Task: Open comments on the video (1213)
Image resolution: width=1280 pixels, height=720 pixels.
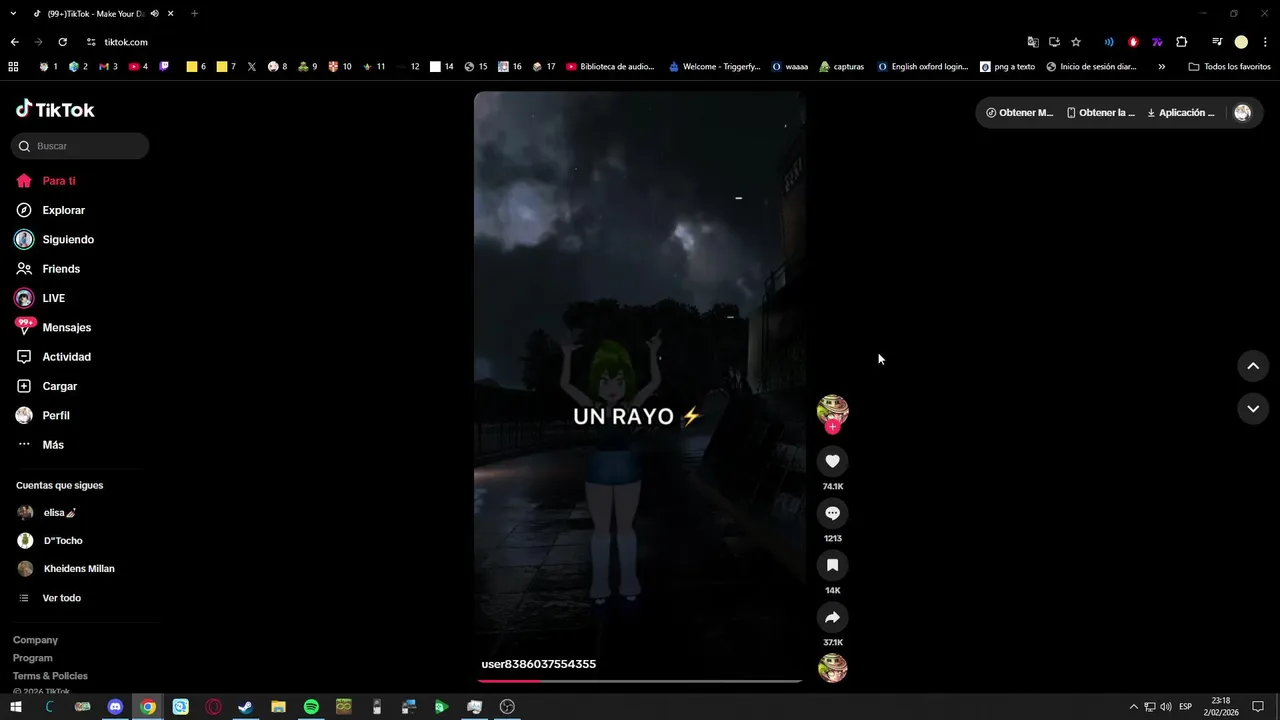Action: tap(832, 513)
